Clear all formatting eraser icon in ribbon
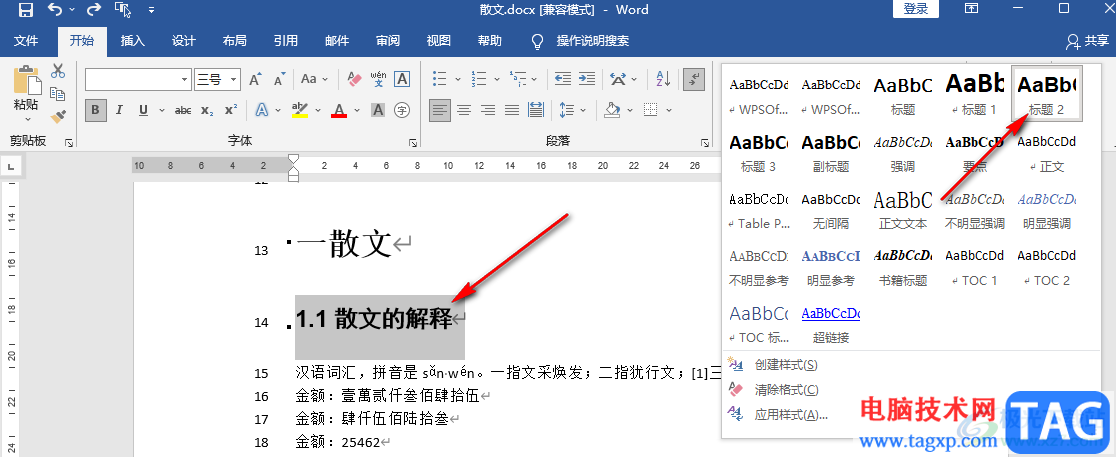 tap(354, 79)
